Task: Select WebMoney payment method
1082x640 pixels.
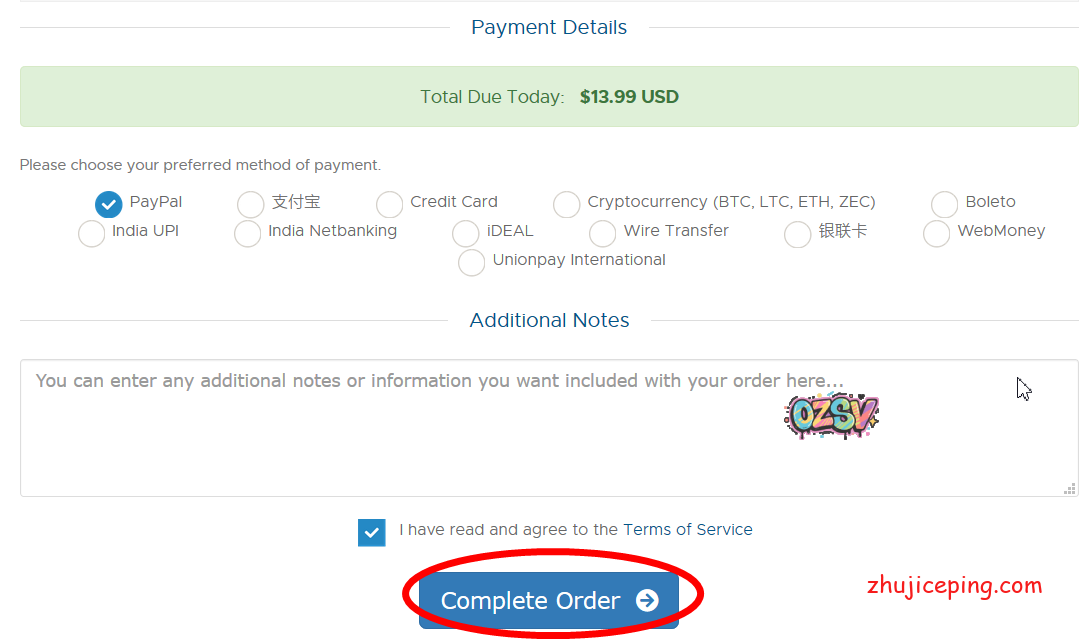Action: tap(936, 233)
